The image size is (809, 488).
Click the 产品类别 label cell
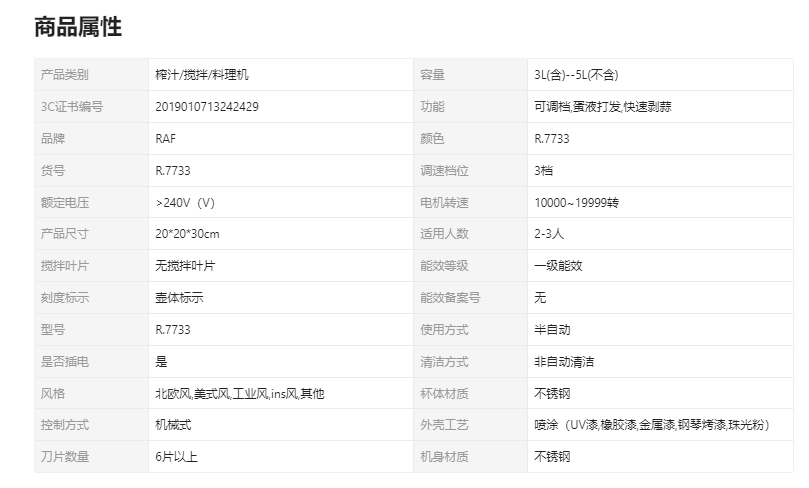91,75
